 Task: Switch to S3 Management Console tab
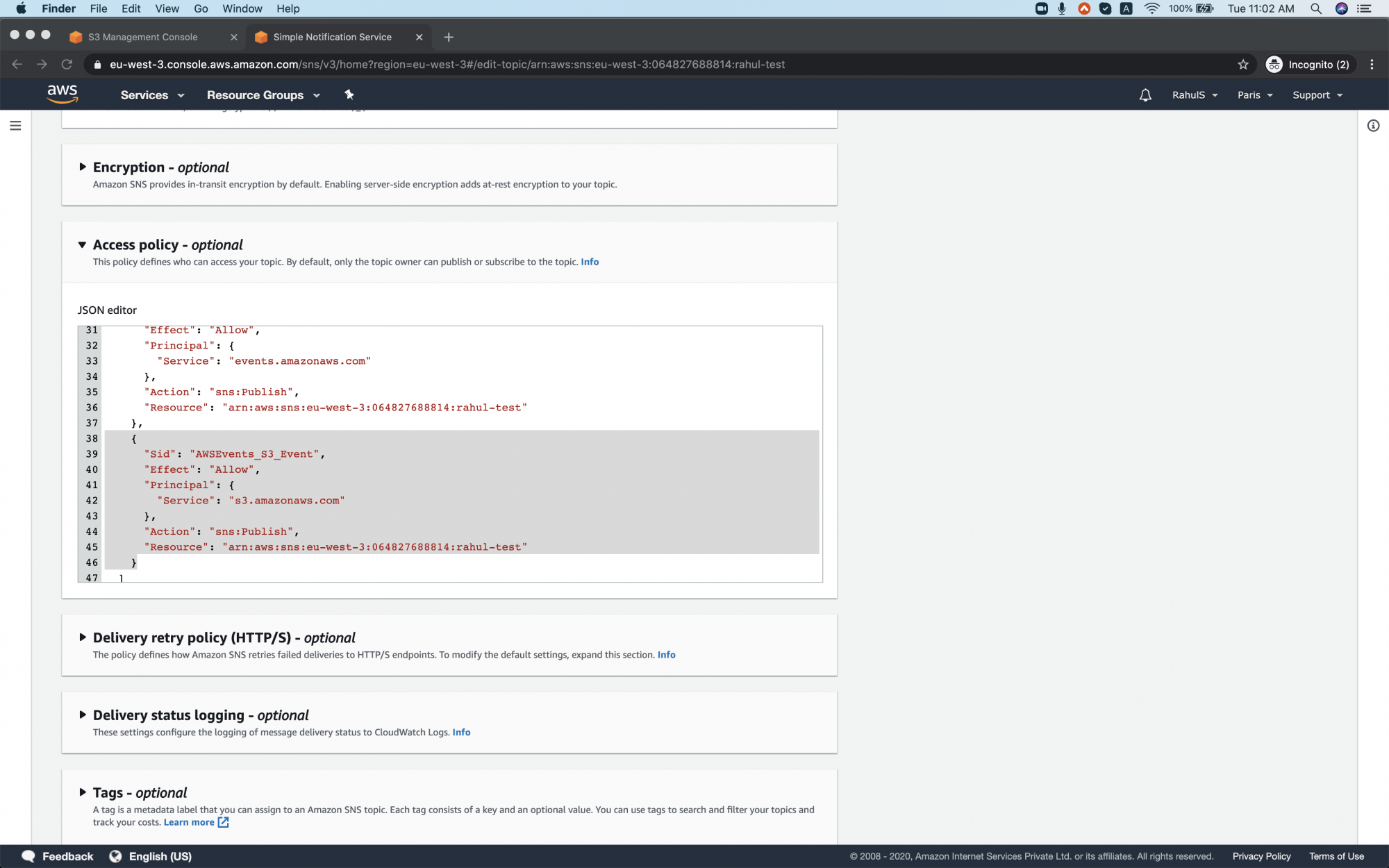[142, 37]
